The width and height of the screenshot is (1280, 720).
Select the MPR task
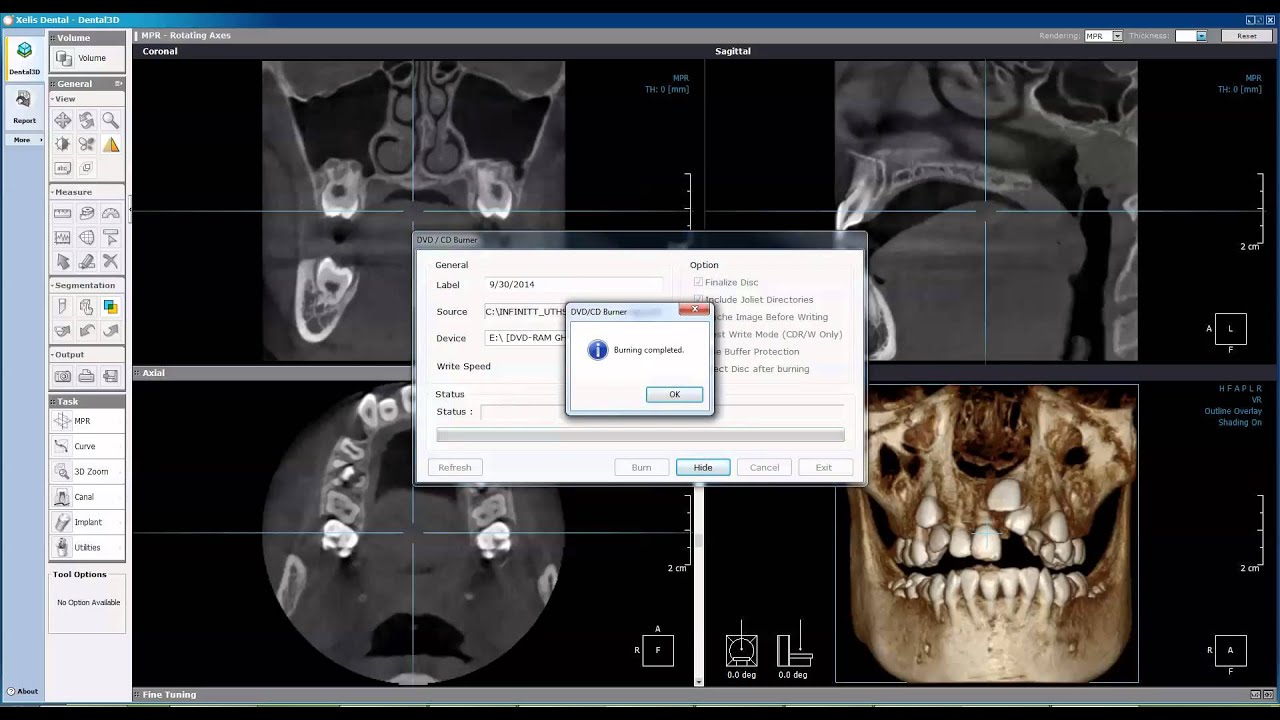(87, 421)
